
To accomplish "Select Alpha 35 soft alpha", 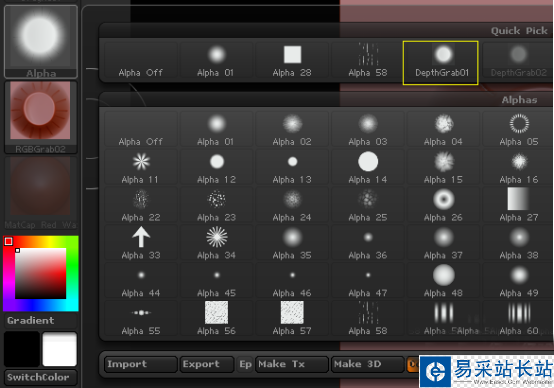I will (x=292, y=243).
